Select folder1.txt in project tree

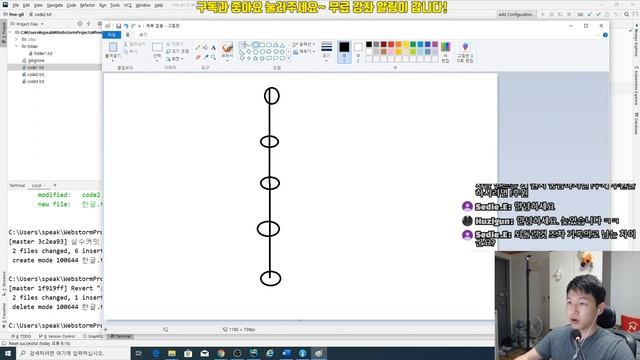[40, 53]
